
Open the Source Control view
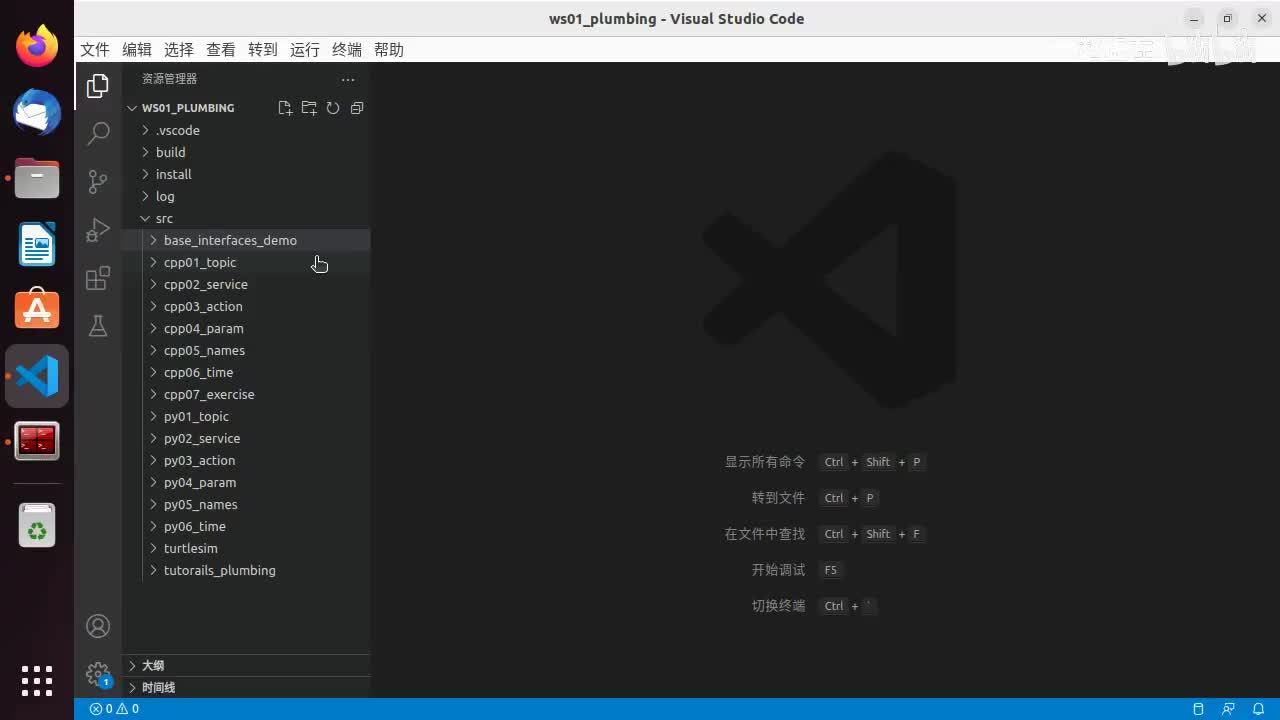pos(98,181)
